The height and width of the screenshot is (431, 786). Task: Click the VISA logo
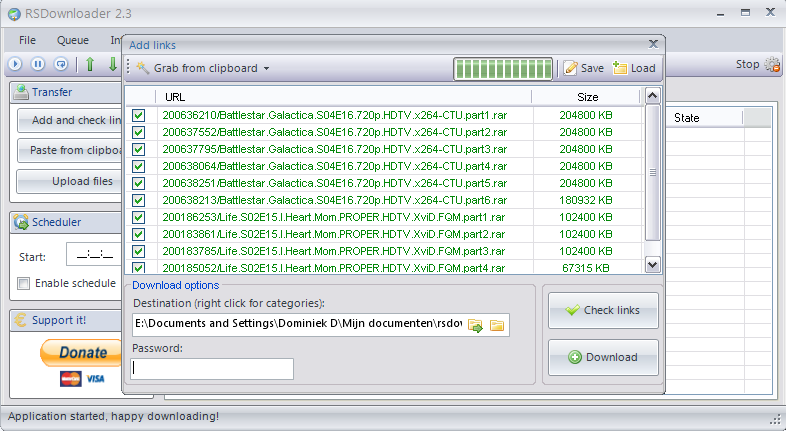95,378
